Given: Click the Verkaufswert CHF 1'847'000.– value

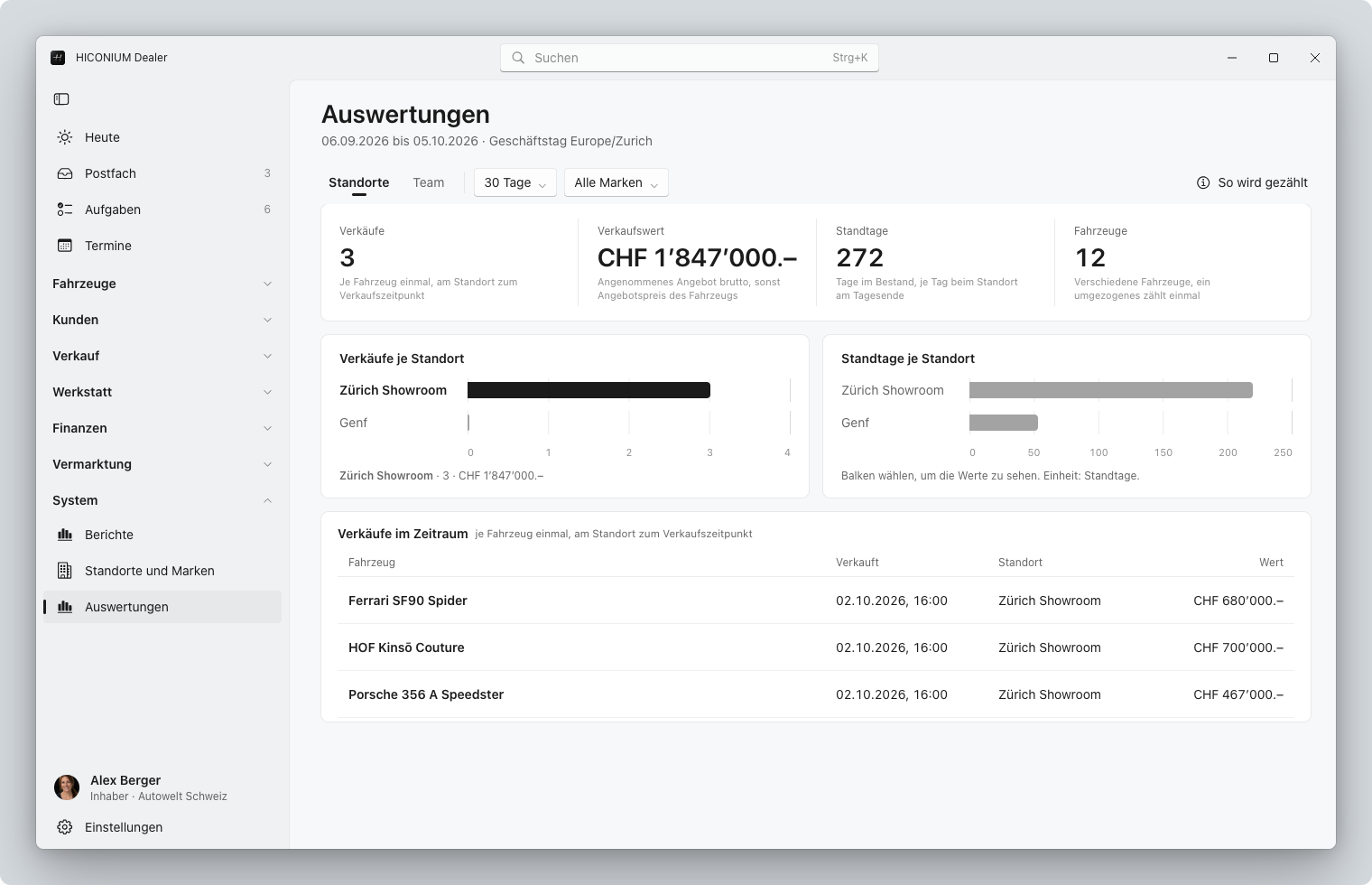Looking at the screenshot, I should coord(698,258).
